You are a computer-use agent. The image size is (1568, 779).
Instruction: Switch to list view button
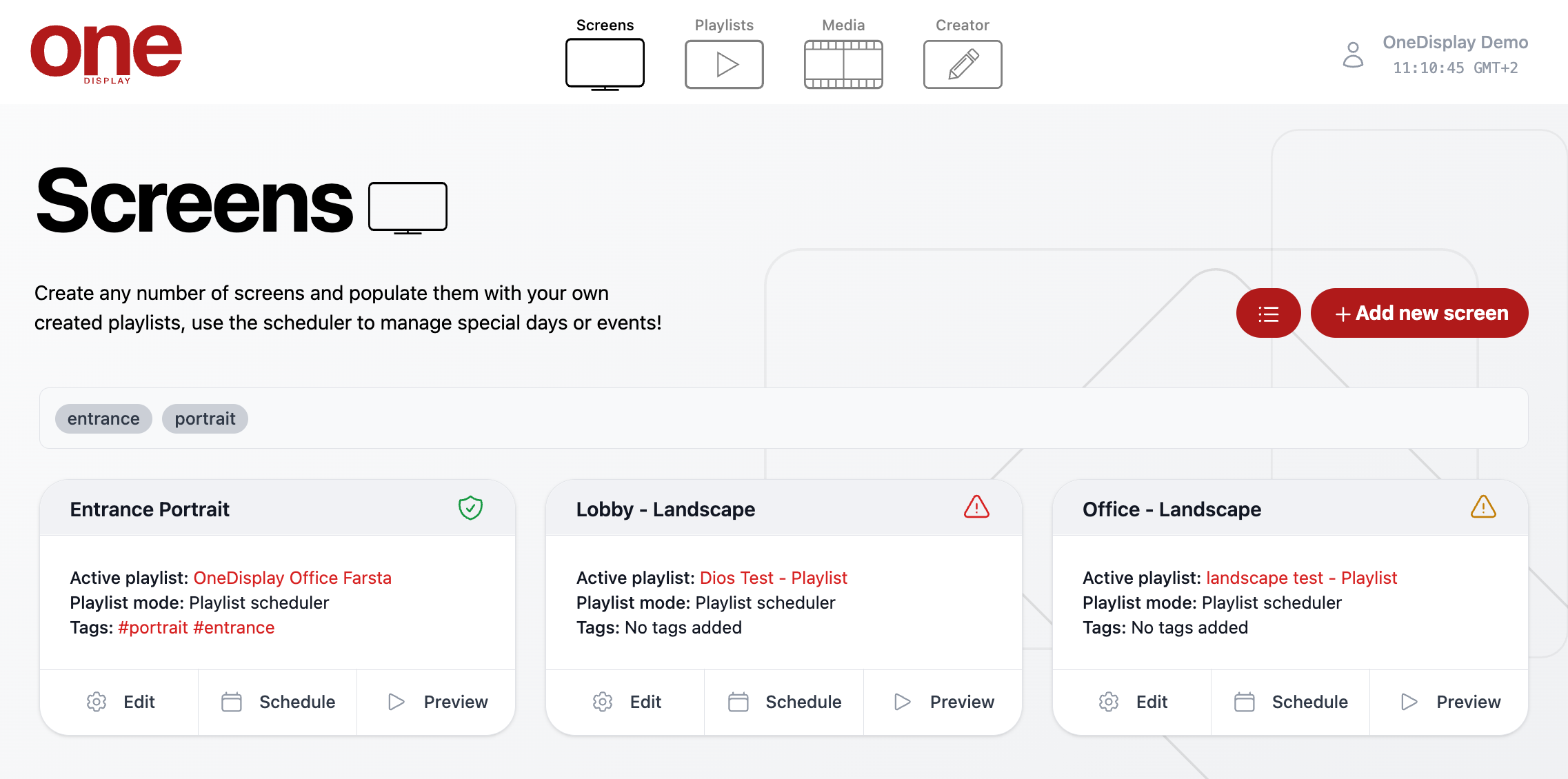click(x=1268, y=314)
